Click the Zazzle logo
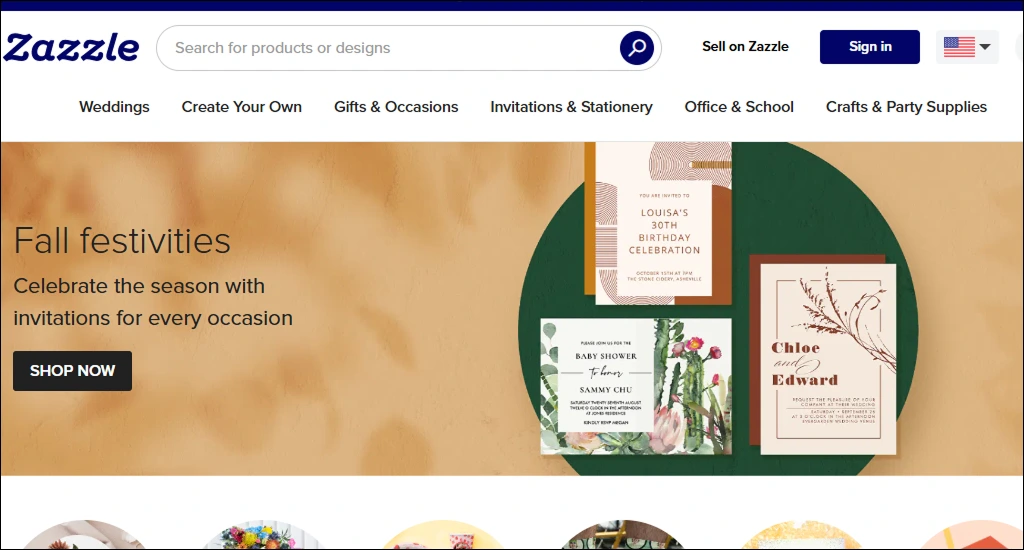Viewport: 1024px width, 550px height. click(x=71, y=48)
